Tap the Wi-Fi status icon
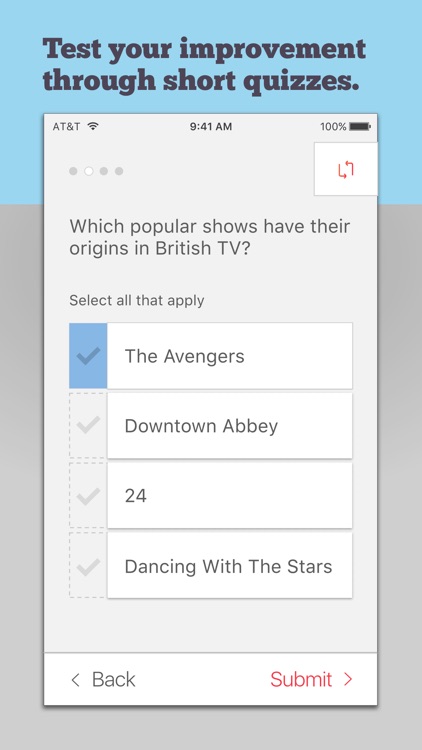This screenshot has height=750, width=422. coord(93,126)
